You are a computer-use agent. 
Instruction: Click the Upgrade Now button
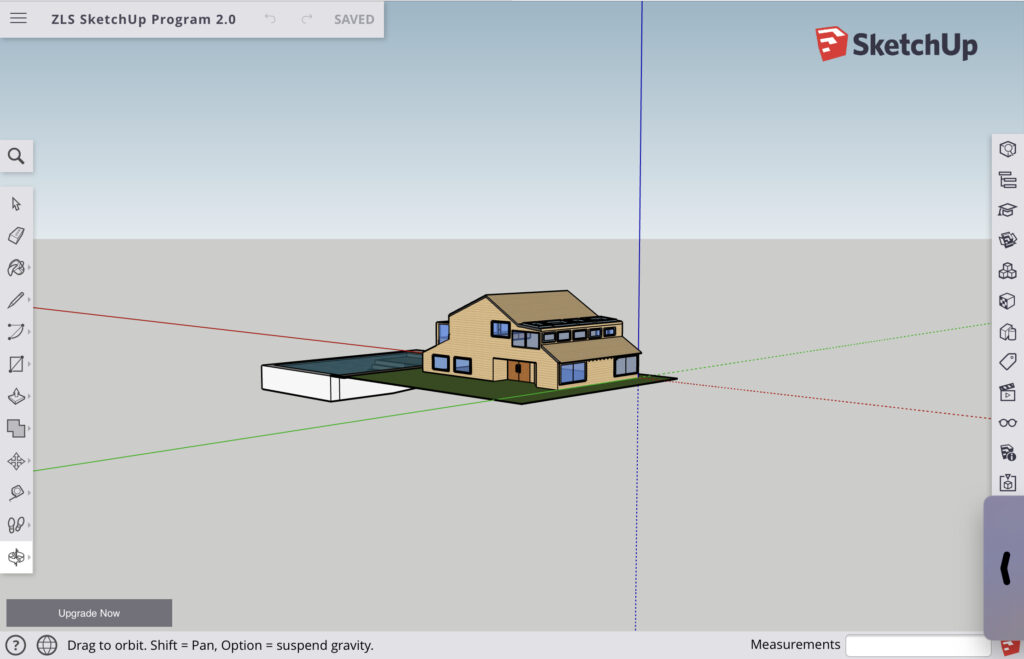89,613
